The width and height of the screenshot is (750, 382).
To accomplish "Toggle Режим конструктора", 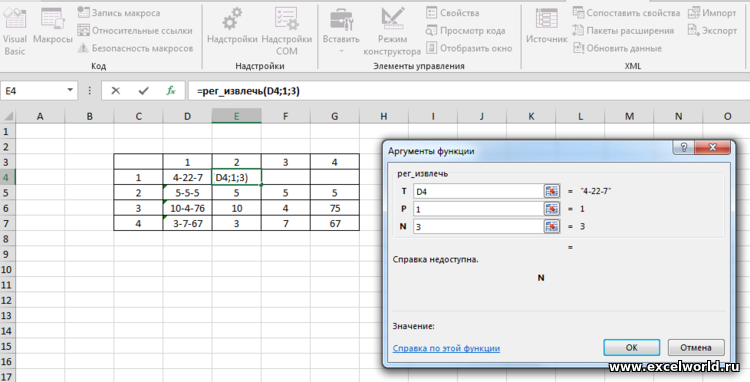I will pos(392,31).
